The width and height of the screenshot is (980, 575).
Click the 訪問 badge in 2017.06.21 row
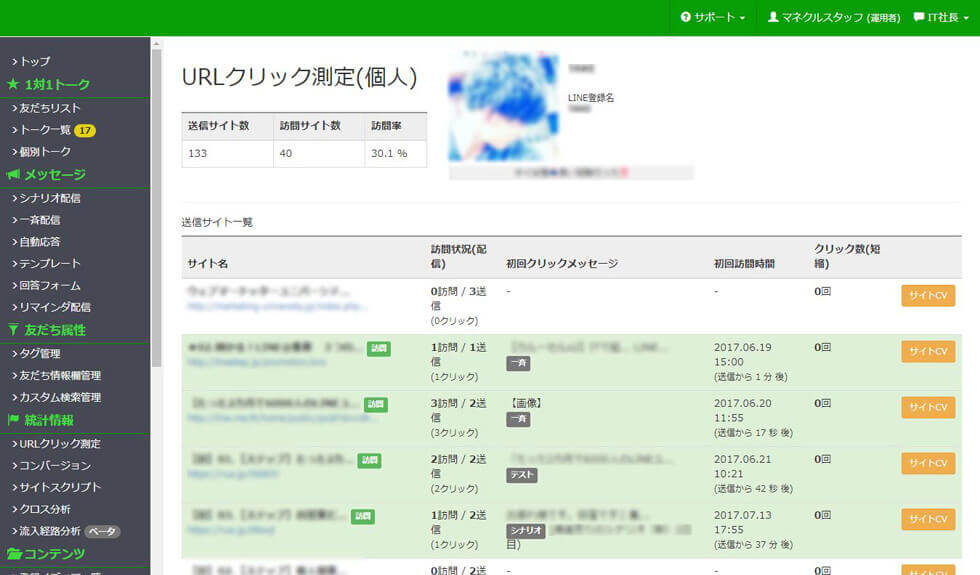[369, 461]
